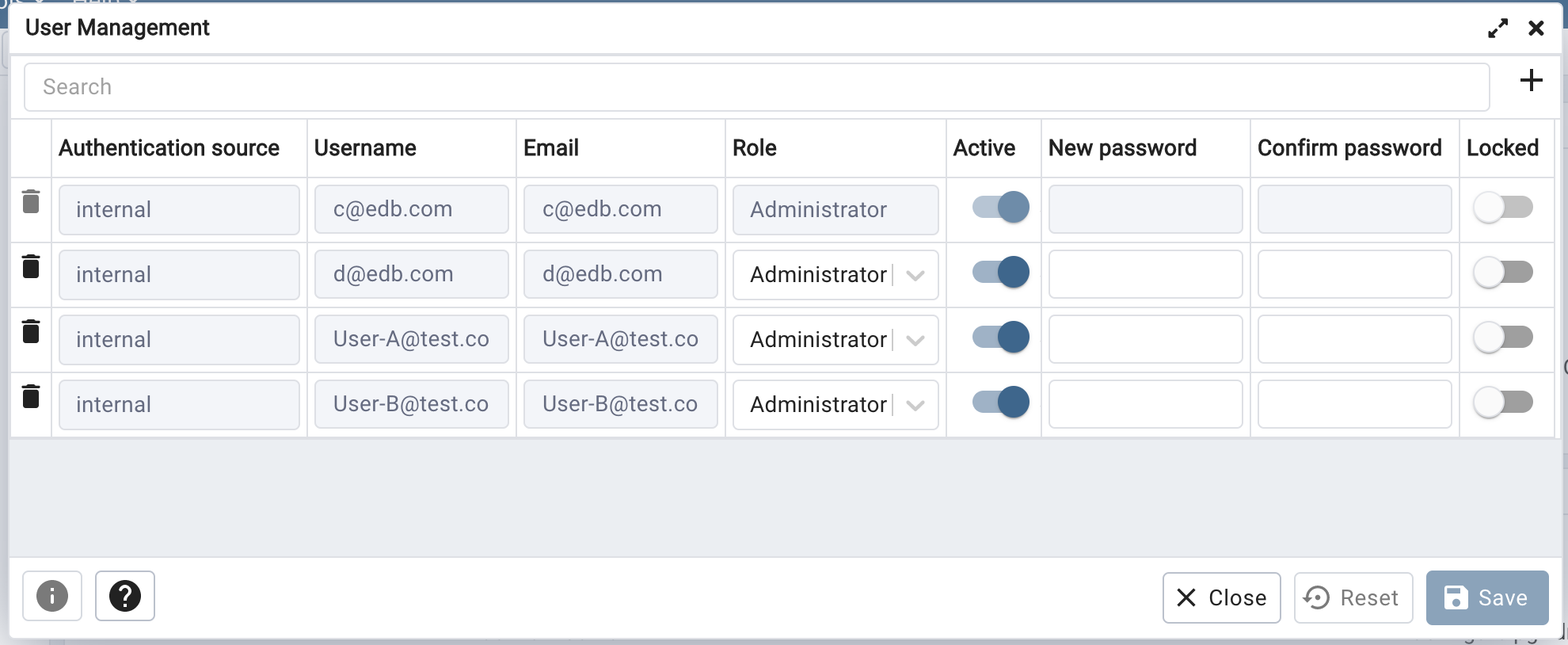Open Role dropdown for User-A@test.co
Screen dimensions: 1568x645
(x=915, y=340)
